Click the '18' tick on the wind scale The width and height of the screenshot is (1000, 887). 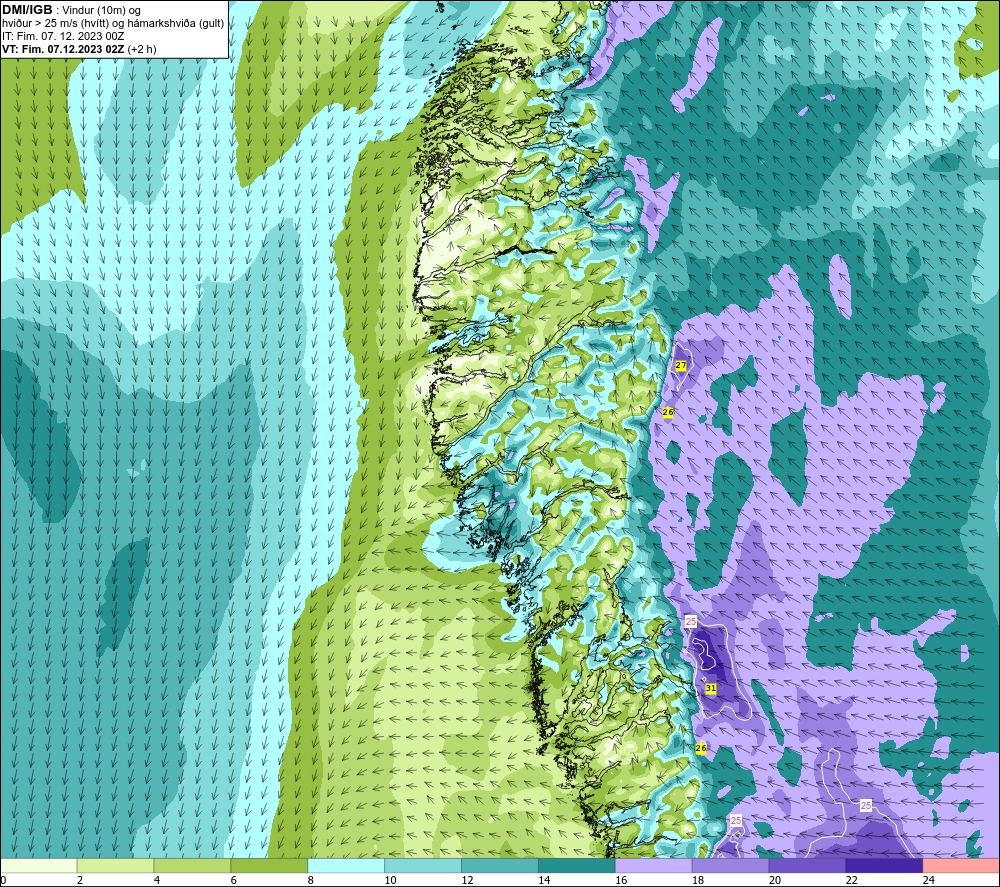698,880
